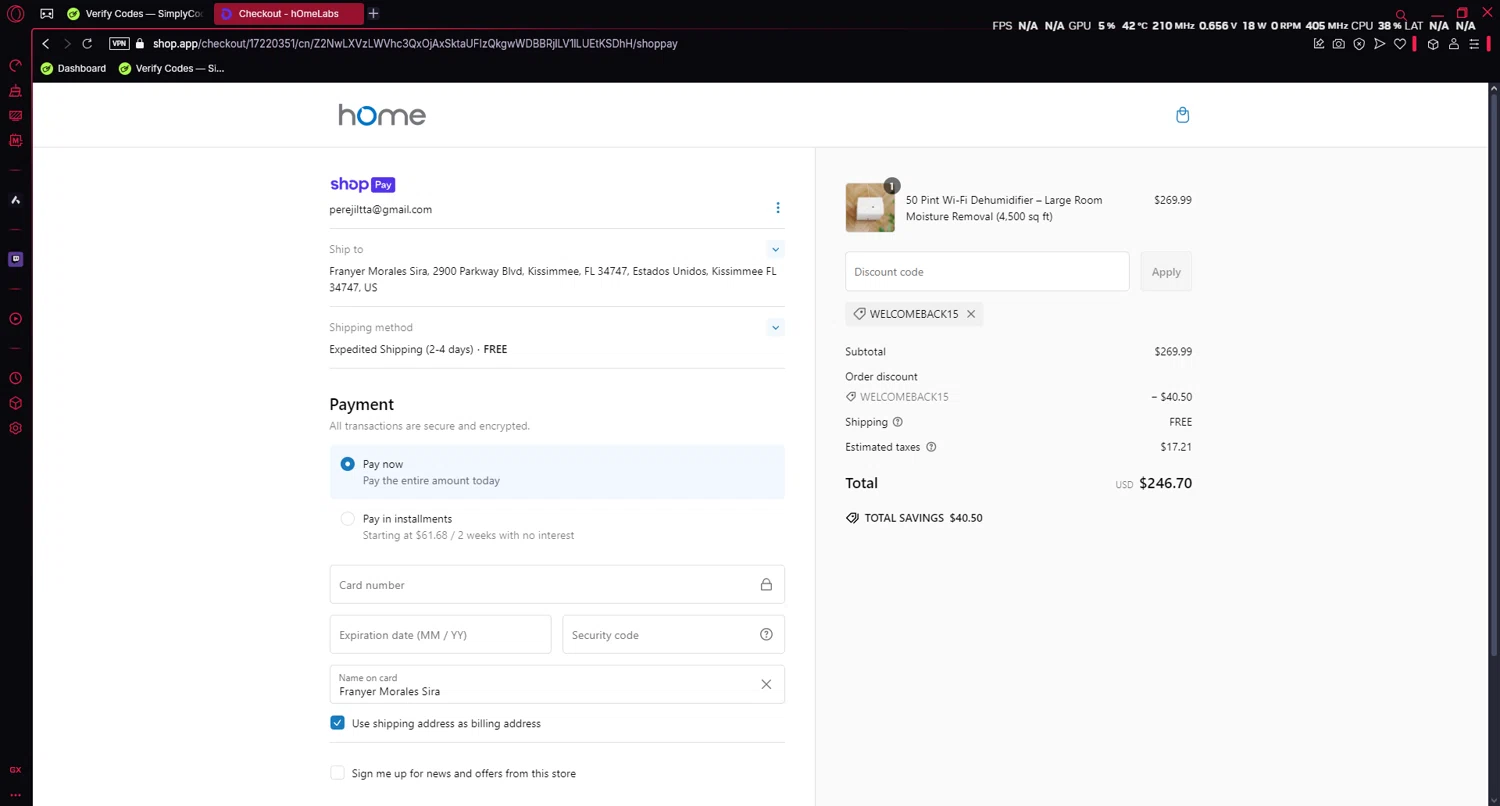
Task: Open the Settings gear sidebar icon
Action: [x=16, y=429]
